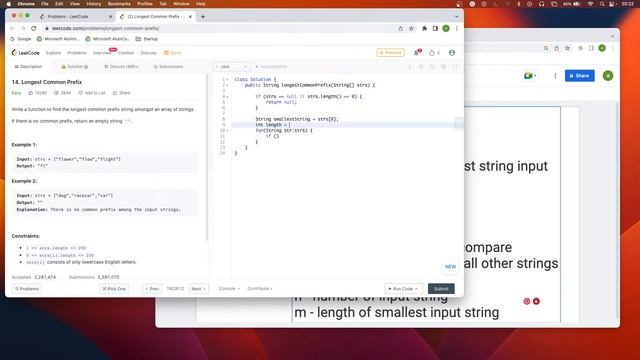Go to Next problem
Image resolution: width=640 pixels, height=360 pixels.
[199, 289]
